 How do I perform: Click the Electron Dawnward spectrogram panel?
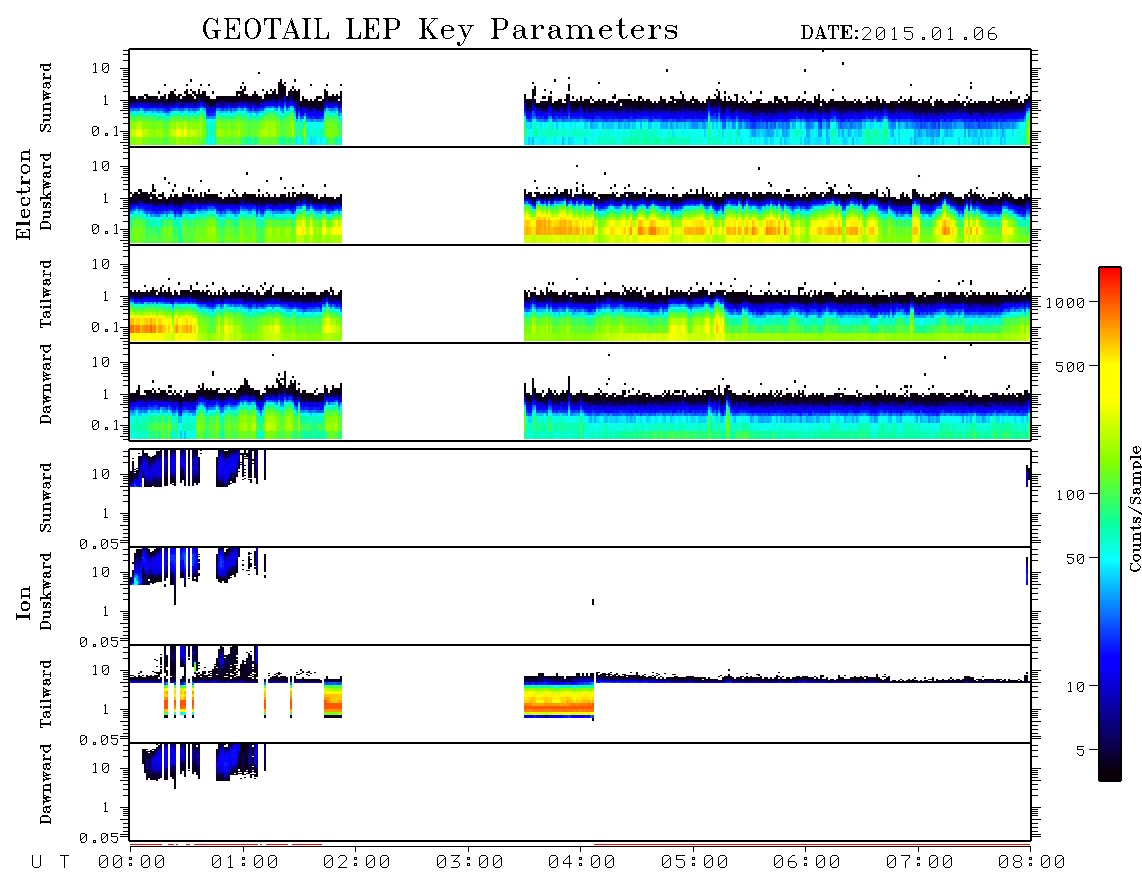[580, 391]
